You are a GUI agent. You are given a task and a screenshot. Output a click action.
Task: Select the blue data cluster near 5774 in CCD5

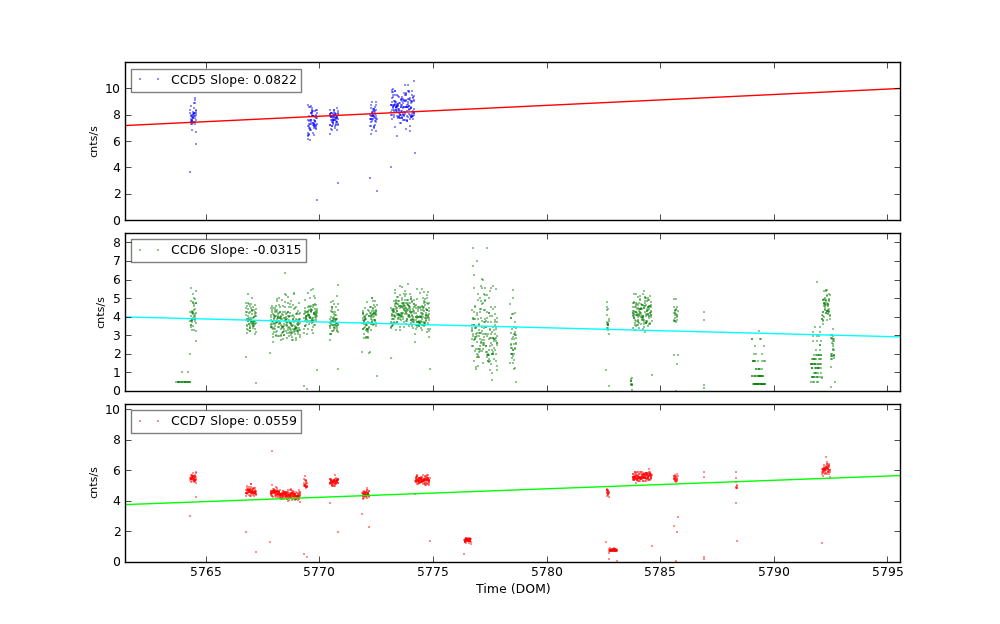pos(402,105)
